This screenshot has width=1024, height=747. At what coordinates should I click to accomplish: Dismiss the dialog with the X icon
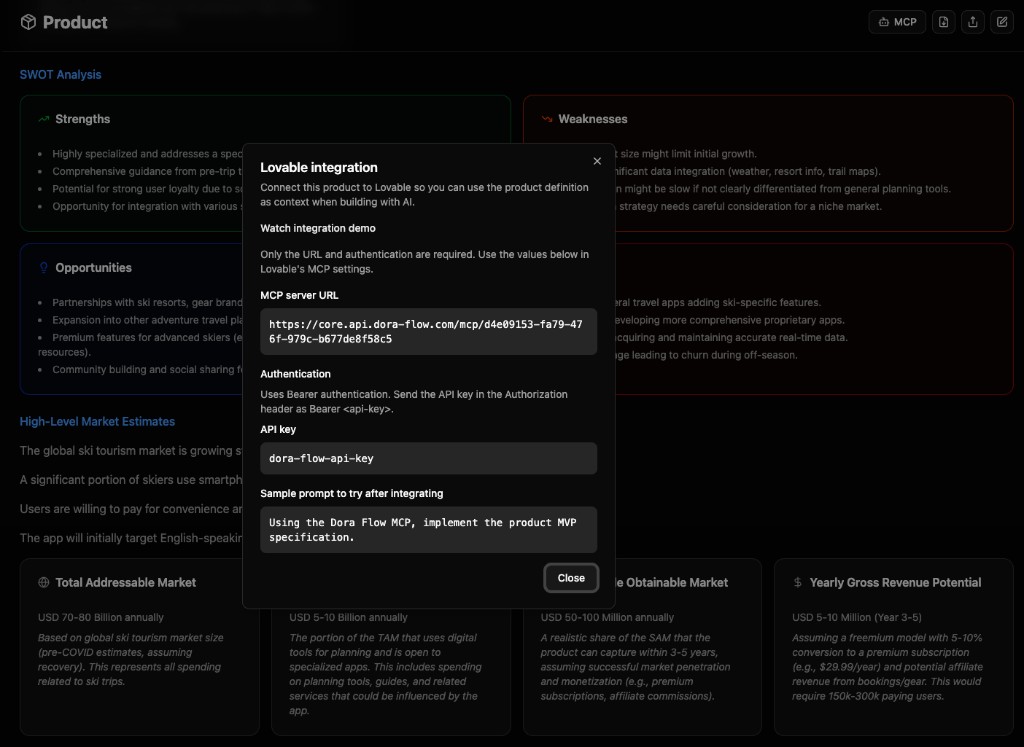click(x=597, y=161)
